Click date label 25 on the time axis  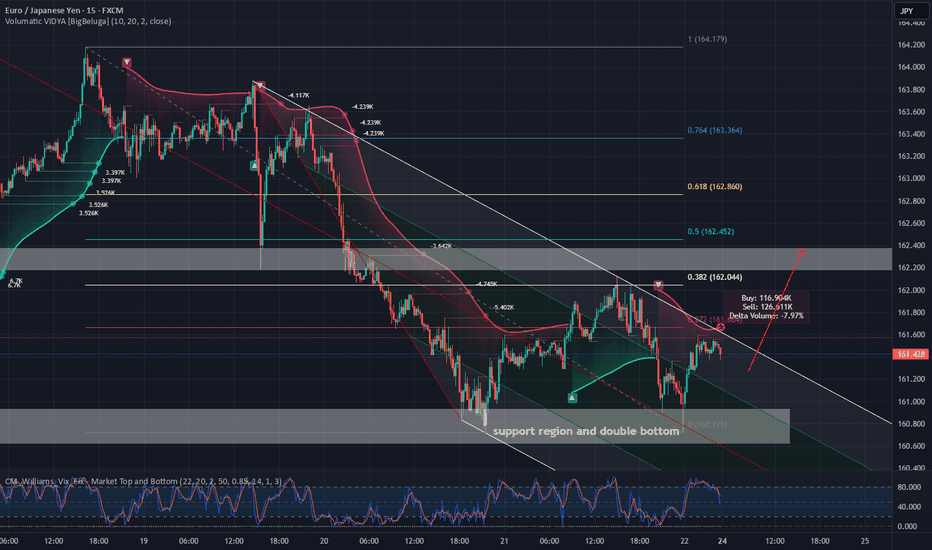tap(865, 541)
